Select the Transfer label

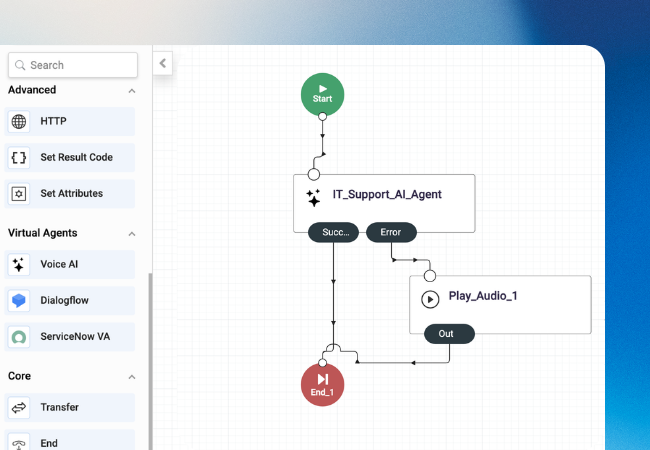pyautogui.click(x=59, y=407)
